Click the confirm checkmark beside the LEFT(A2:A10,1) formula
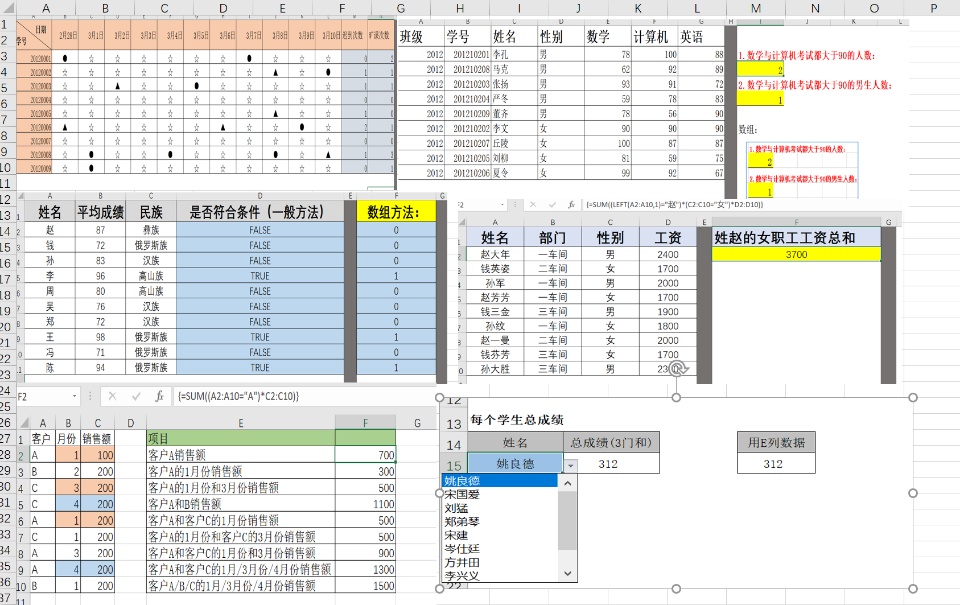This screenshot has height=605, width=960. point(552,205)
